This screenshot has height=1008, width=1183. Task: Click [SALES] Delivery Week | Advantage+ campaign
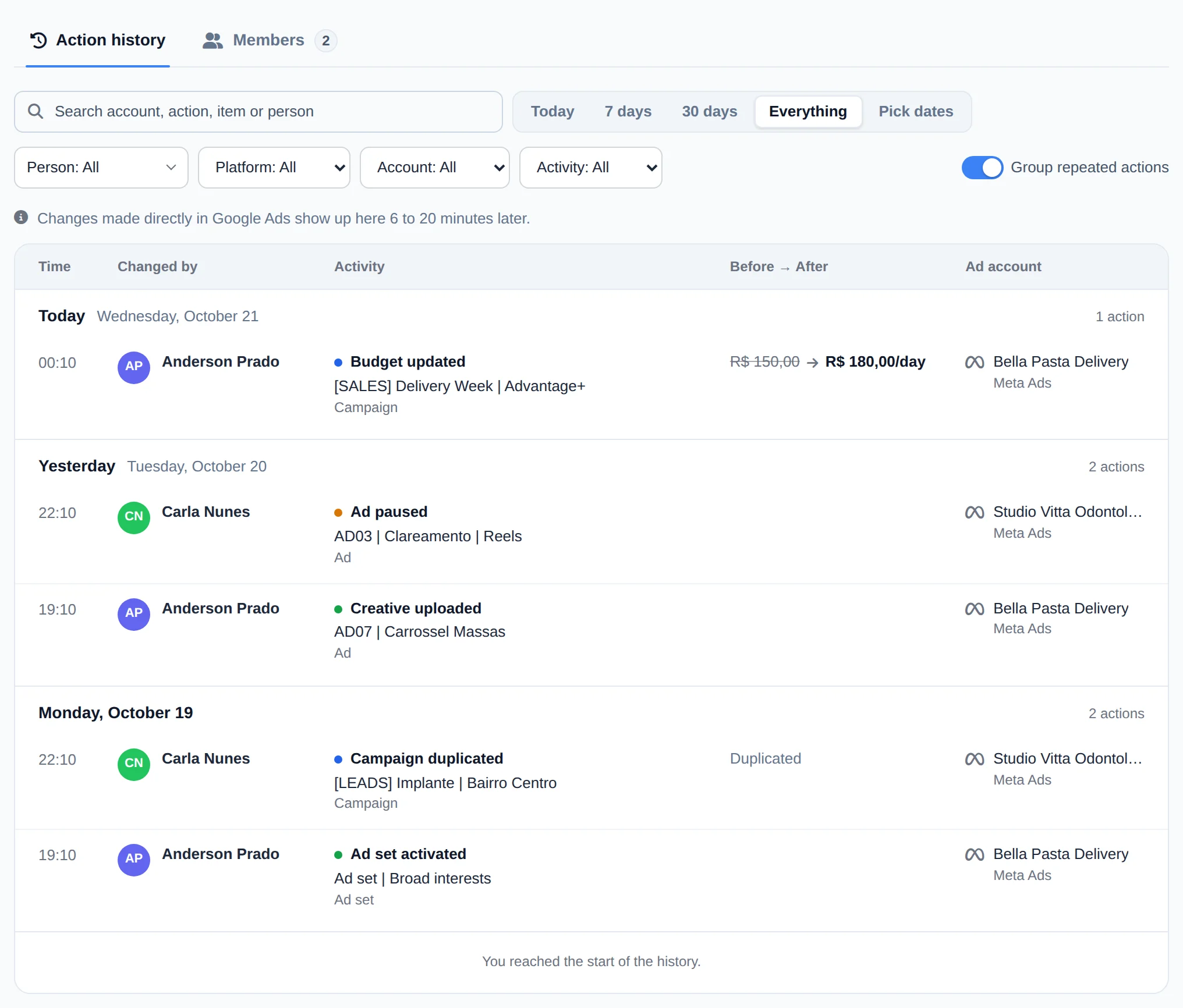point(459,386)
